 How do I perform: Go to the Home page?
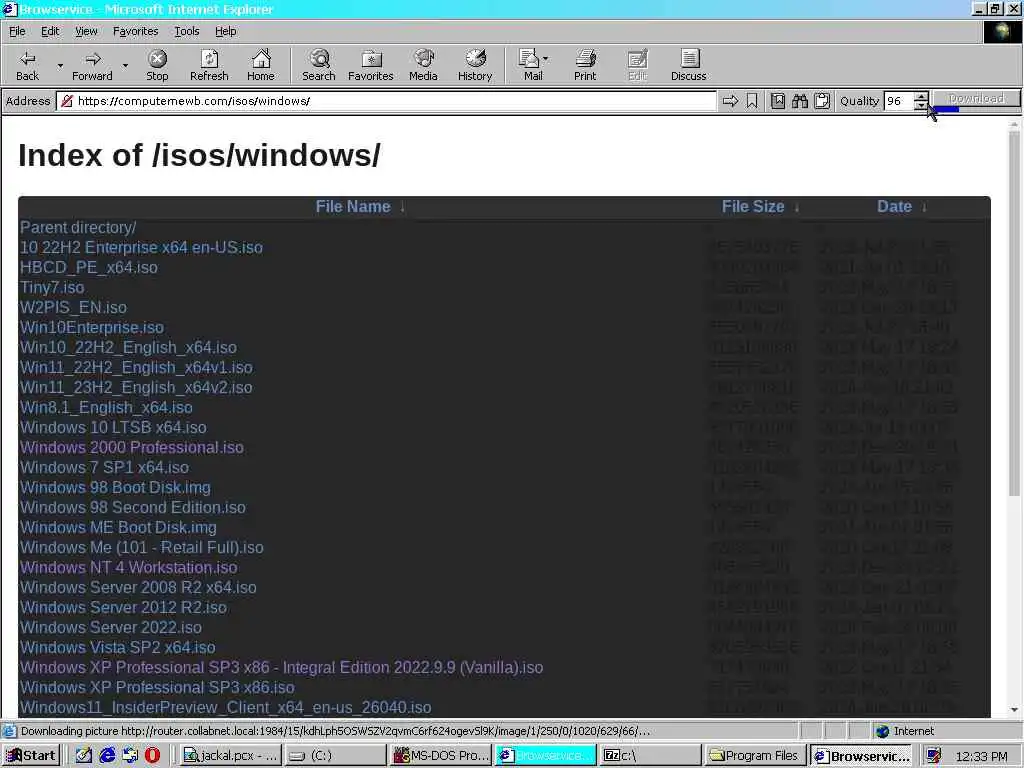click(261, 65)
